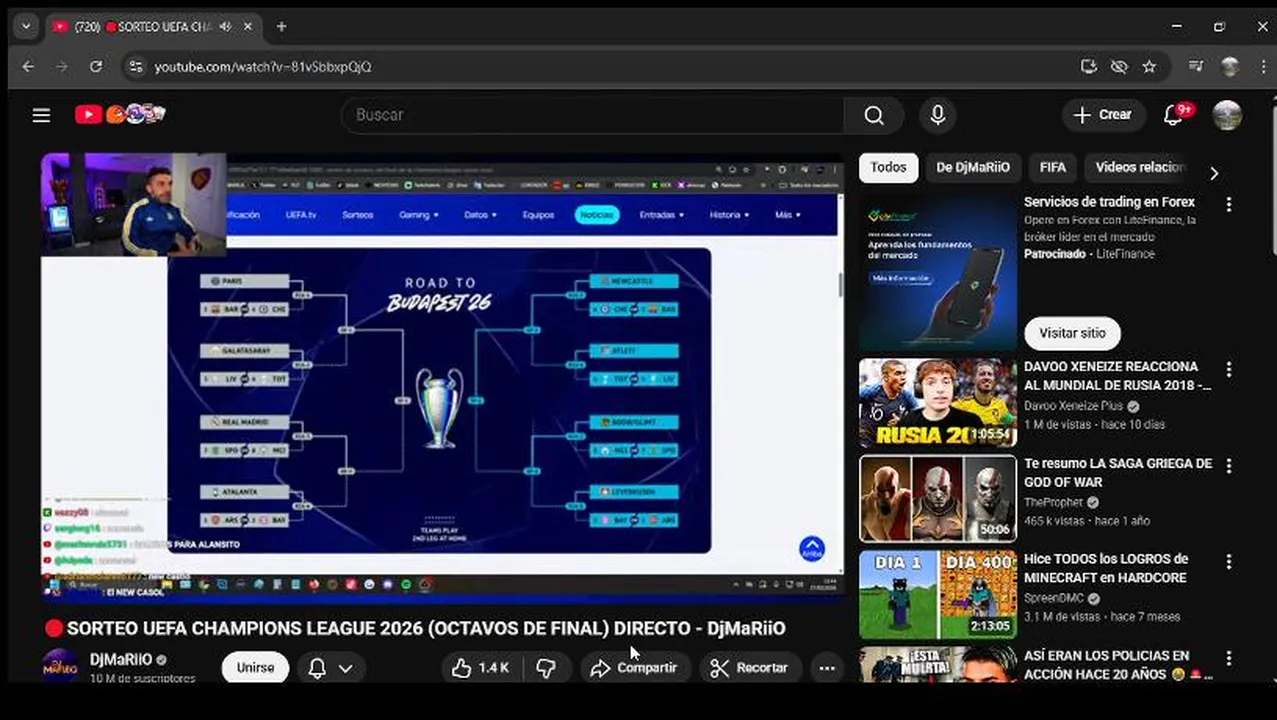Open a new browser tab
The image size is (1277, 720).
tap(281, 27)
